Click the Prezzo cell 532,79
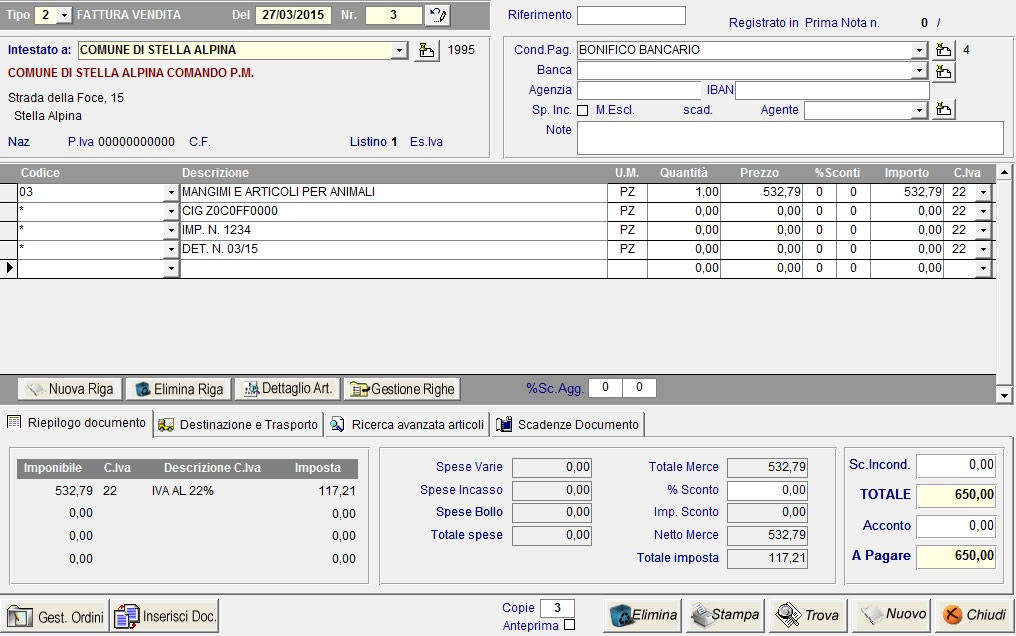Screen dimensions: 1016x636 point(762,192)
